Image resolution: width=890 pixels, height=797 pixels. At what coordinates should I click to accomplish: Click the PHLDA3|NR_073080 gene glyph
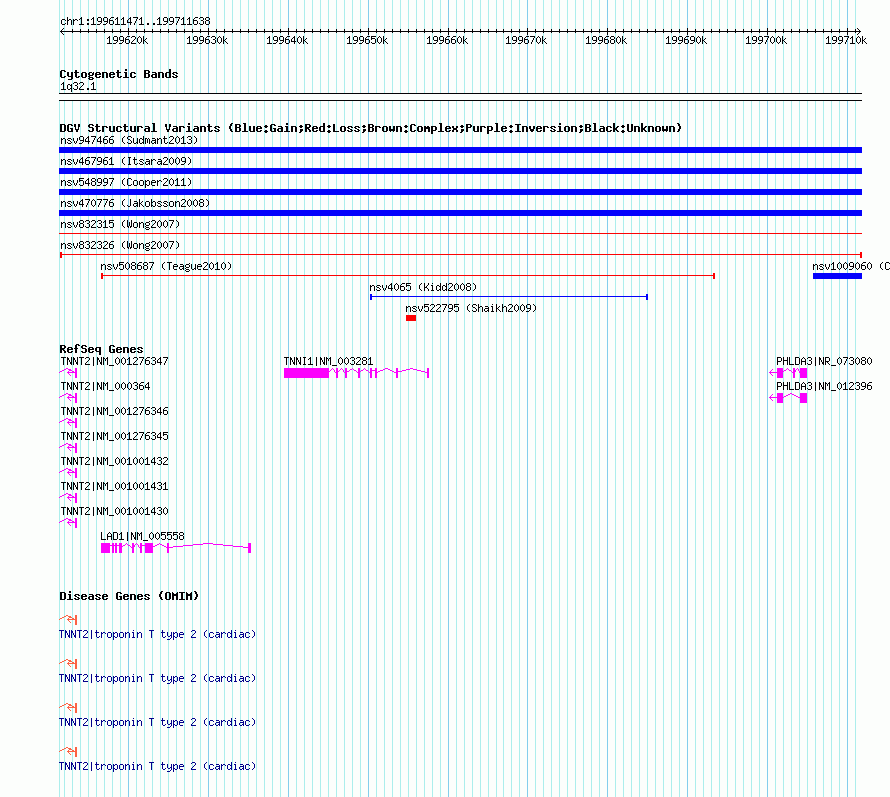click(x=788, y=373)
